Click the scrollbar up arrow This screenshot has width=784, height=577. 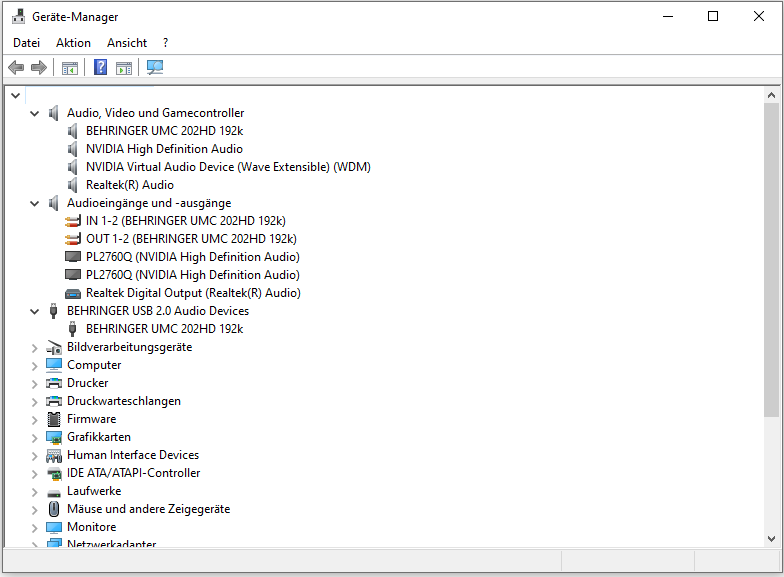point(771,95)
